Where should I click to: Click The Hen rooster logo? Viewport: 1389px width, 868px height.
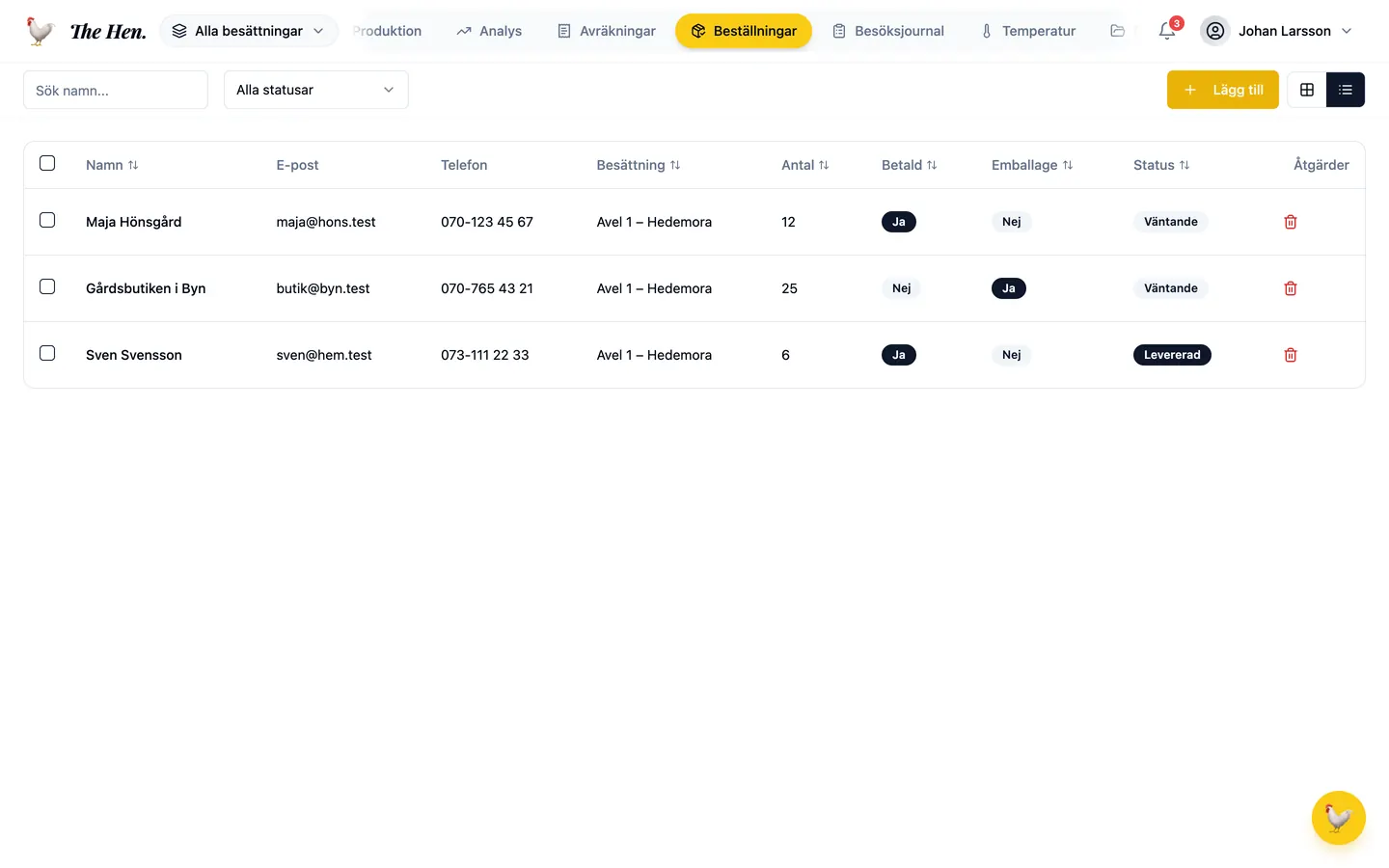(x=40, y=31)
